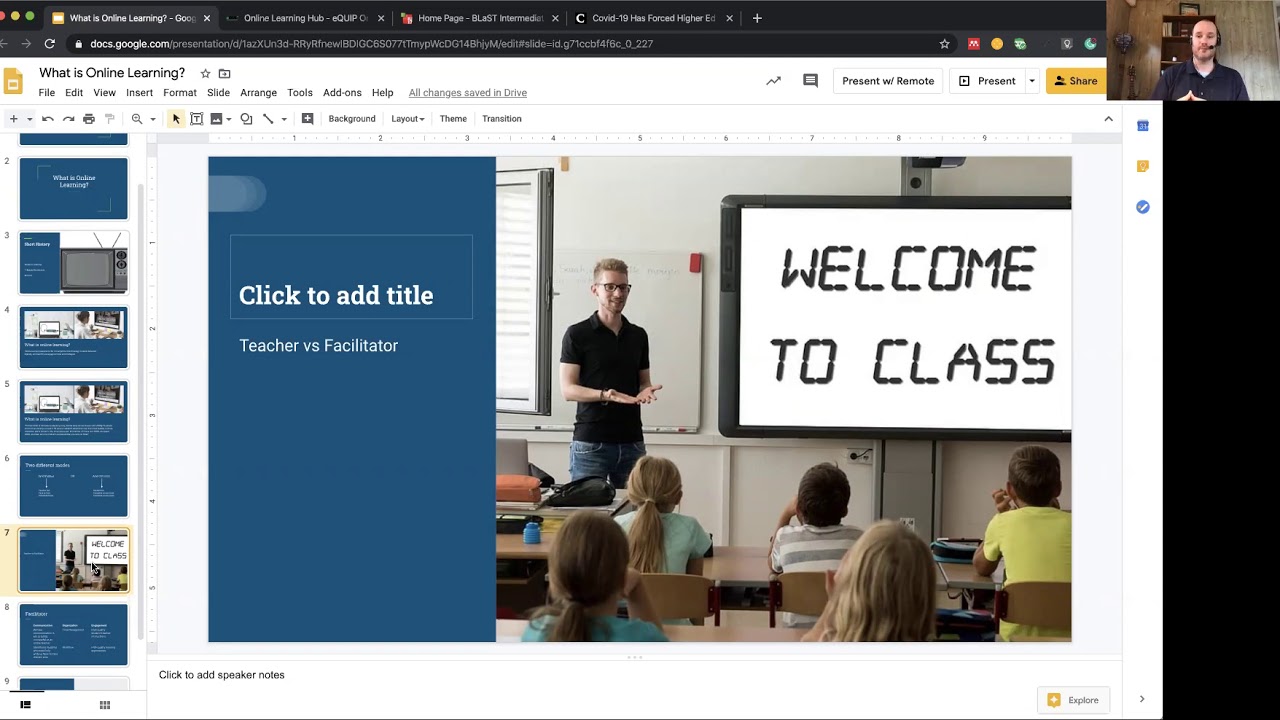This screenshot has width=1280, height=720.
Task: Open the Line type dropdown arrow
Action: click(x=284, y=119)
